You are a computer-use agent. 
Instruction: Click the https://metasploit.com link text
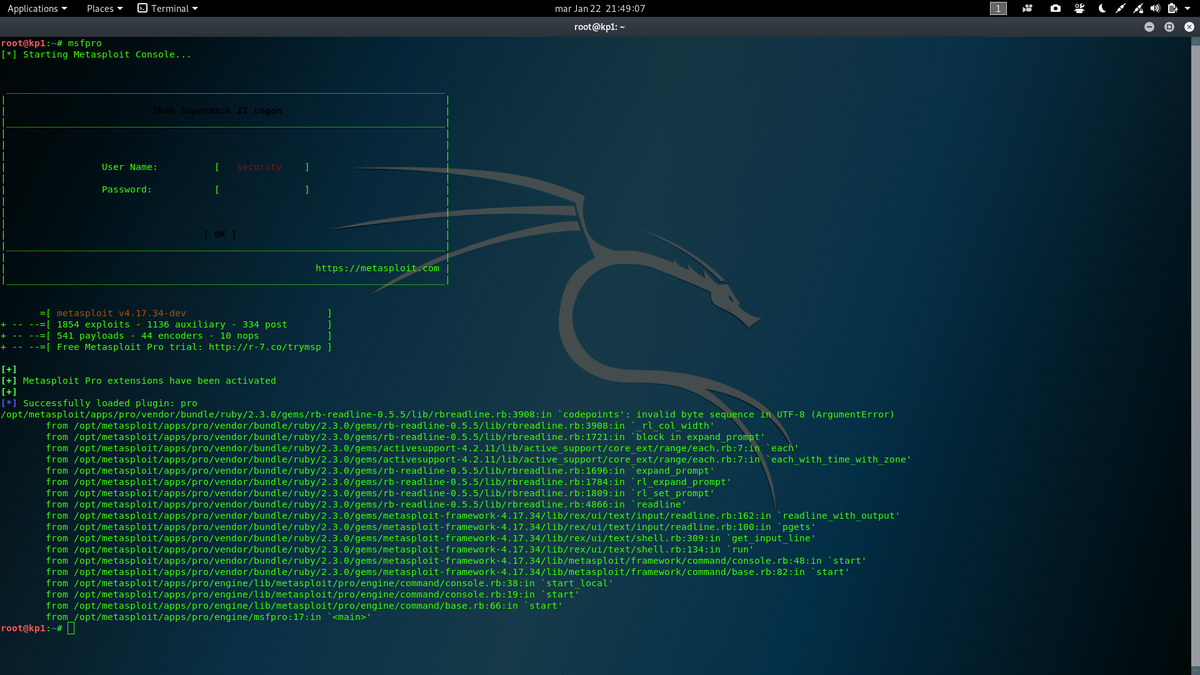point(377,268)
